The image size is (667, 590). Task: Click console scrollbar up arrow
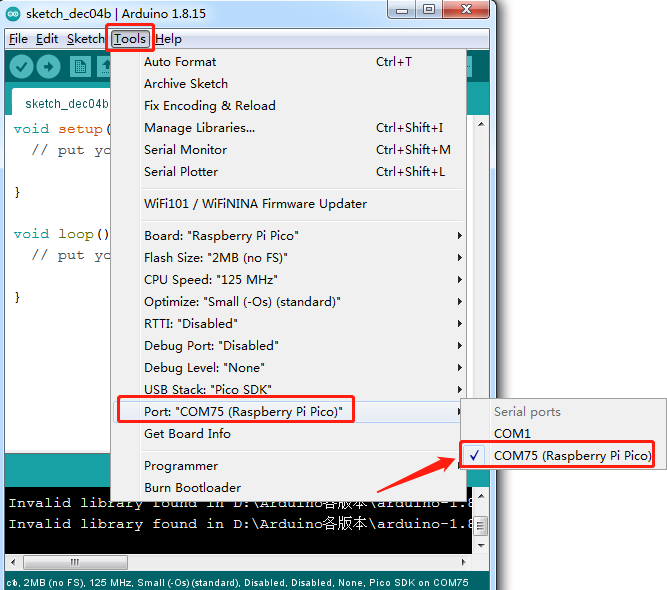(481, 496)
